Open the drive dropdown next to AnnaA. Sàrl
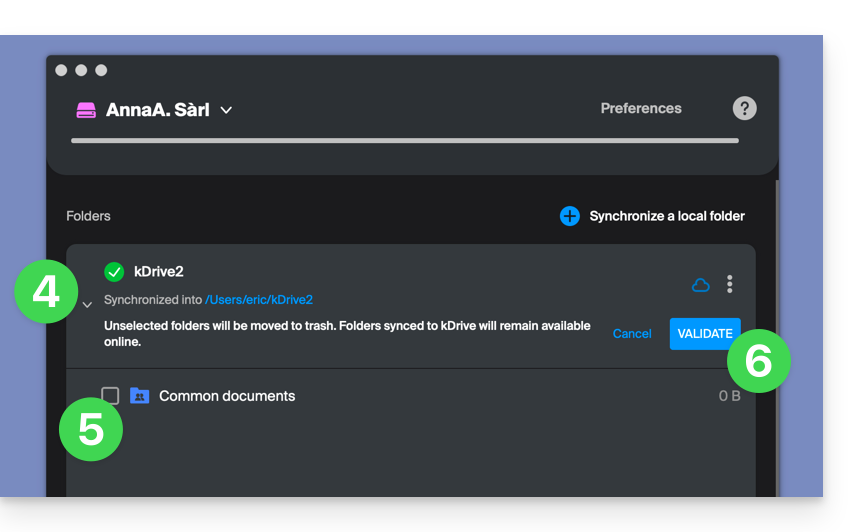This screenshot has width=858, height=532. 226,110
